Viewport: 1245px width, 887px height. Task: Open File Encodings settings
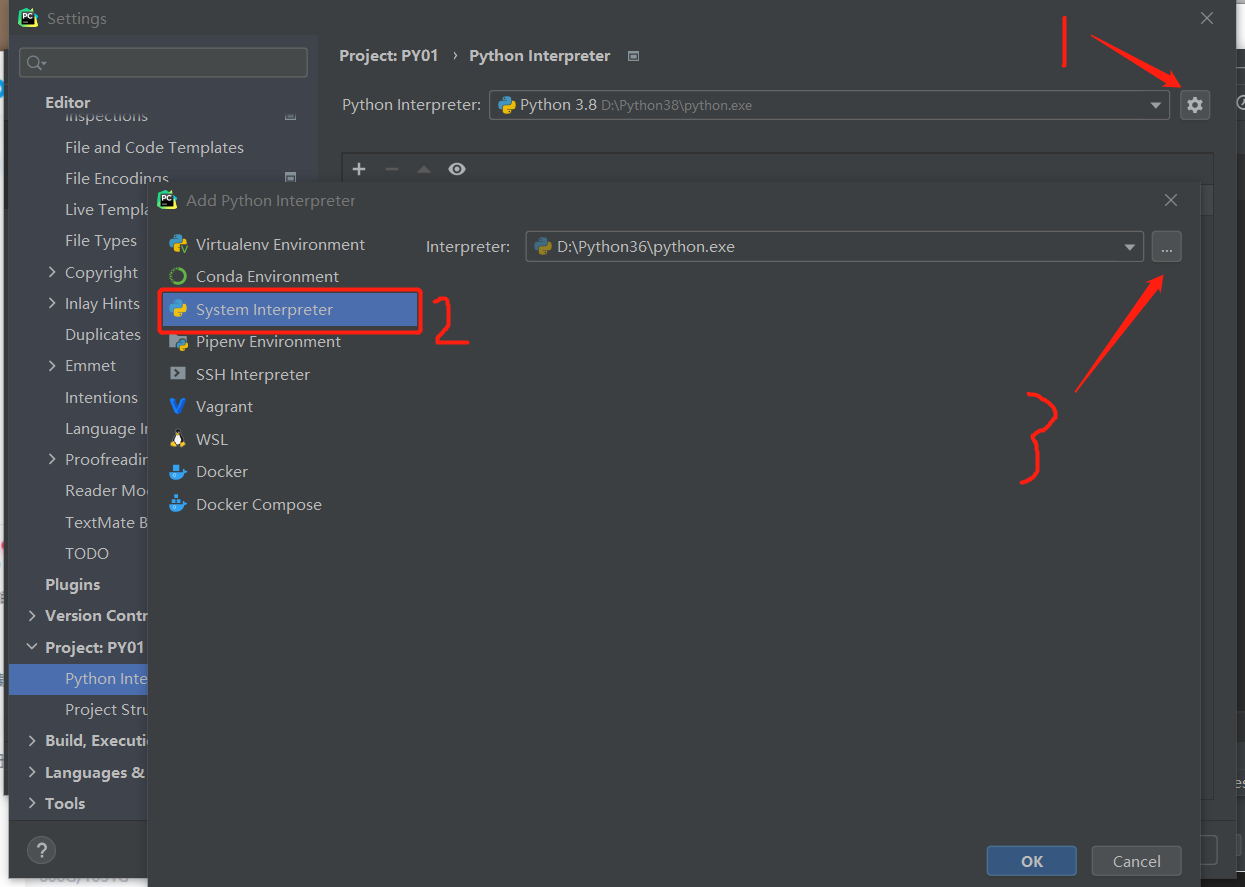pos(117,178)
